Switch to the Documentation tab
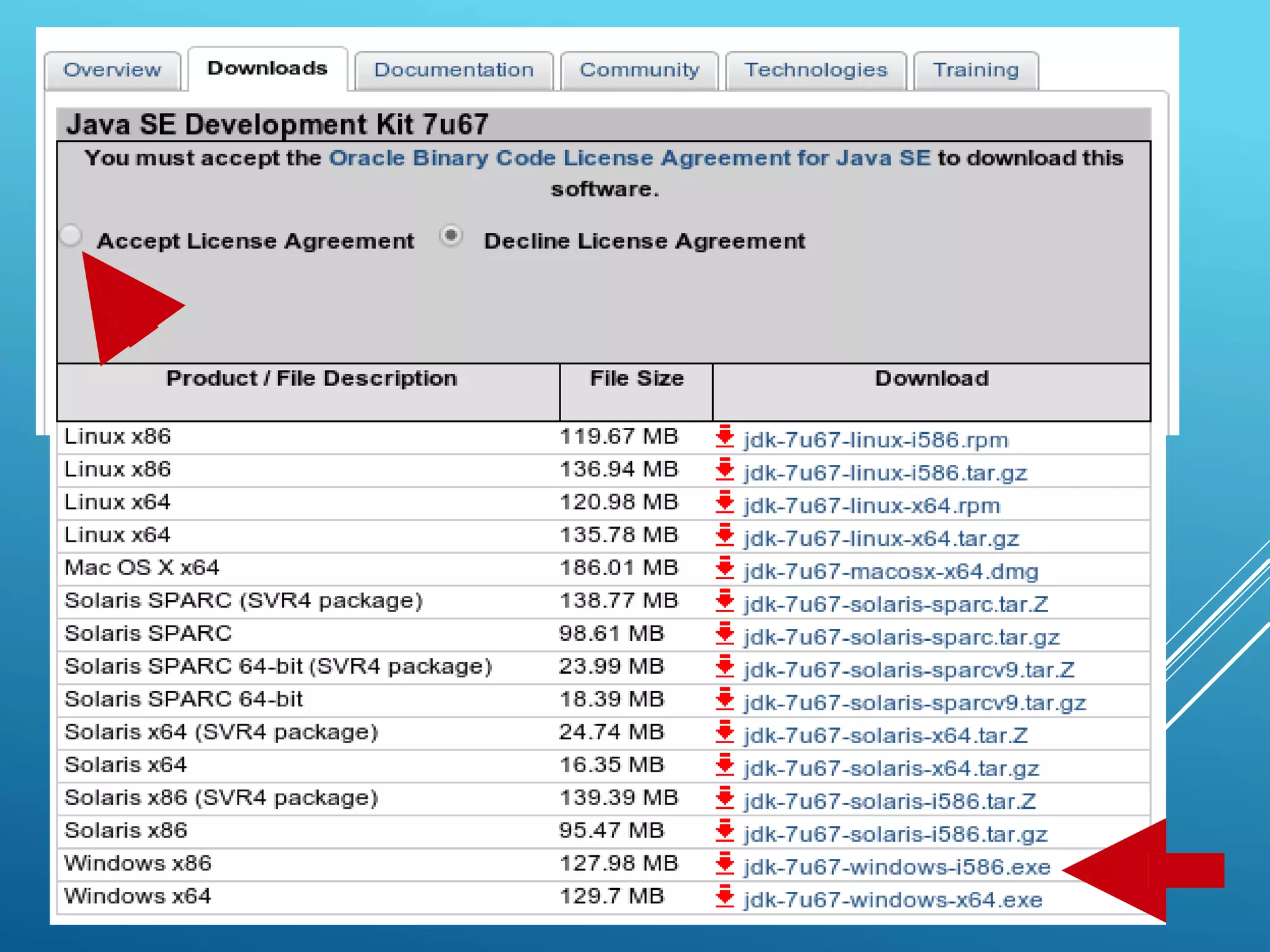Screen dimensions: 1270x952 pyautogui.click(x=453, y=70)
